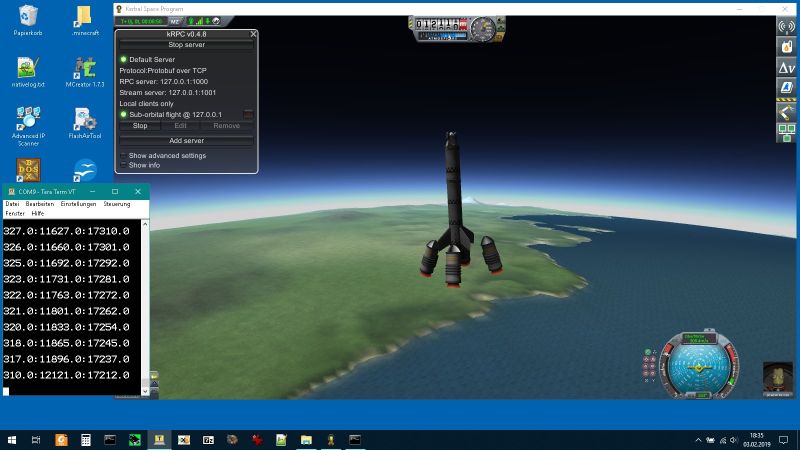Screen dimensions: 800x450
Task: Close the kRPC v0.4.8 panel
Action: tap(253, 34)
